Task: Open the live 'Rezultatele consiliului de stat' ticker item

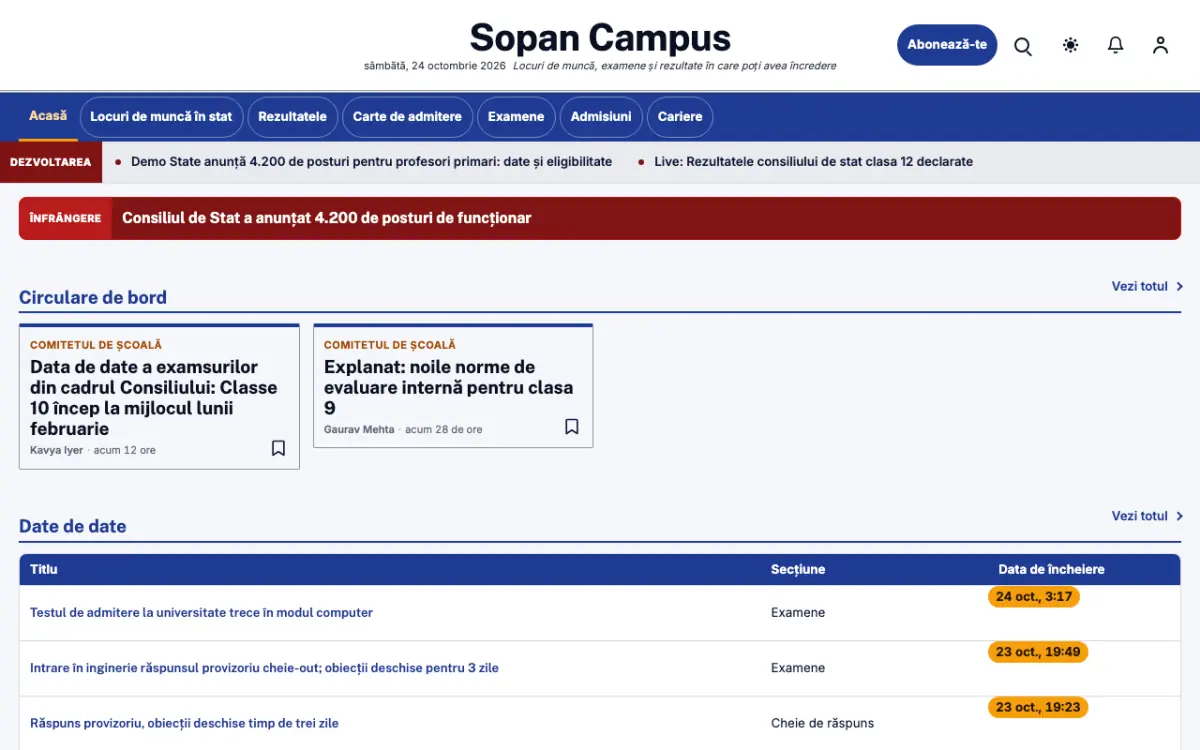Action: [813, 161]
